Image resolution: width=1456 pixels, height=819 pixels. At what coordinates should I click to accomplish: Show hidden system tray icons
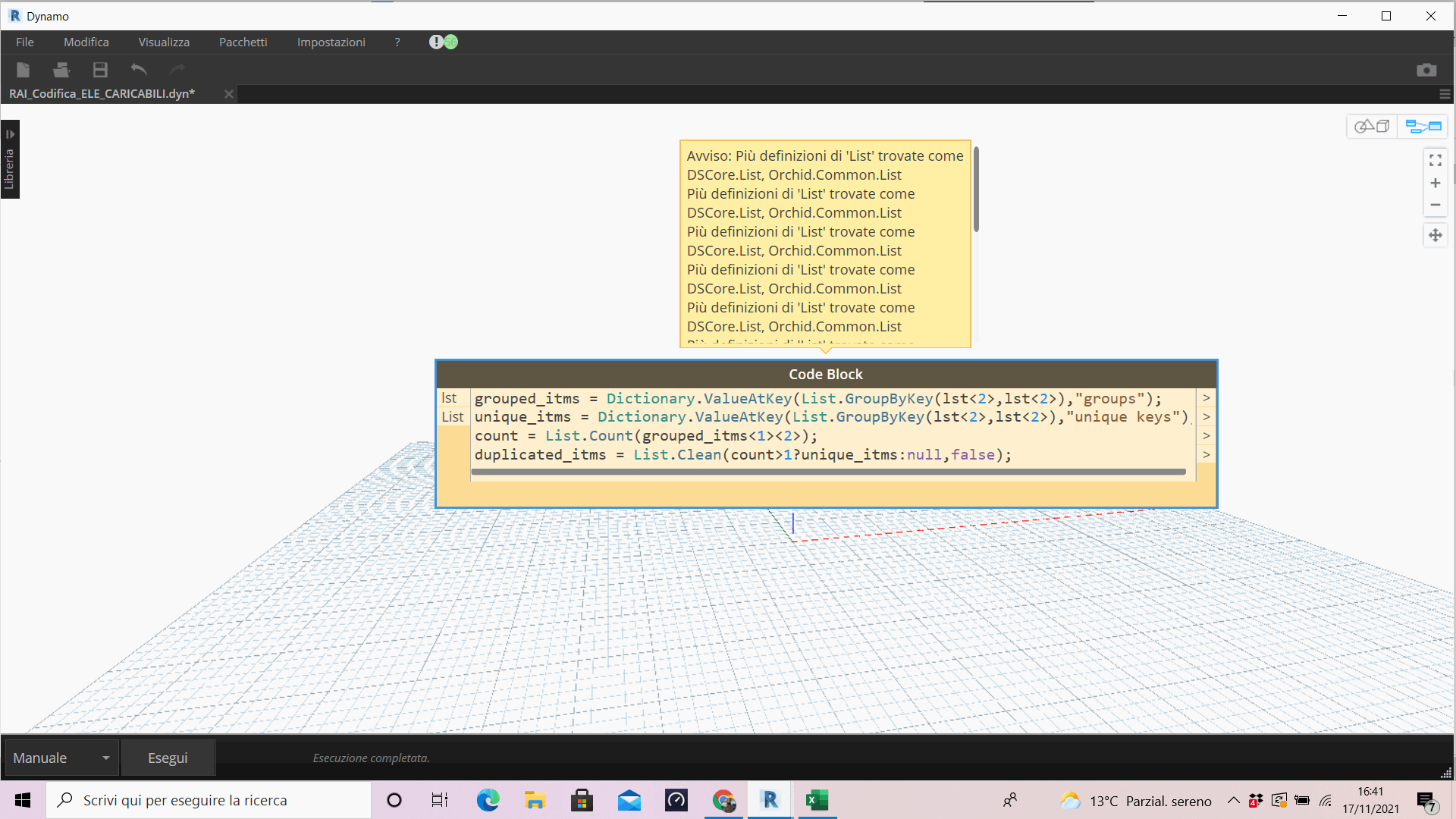pos(1234,800)
